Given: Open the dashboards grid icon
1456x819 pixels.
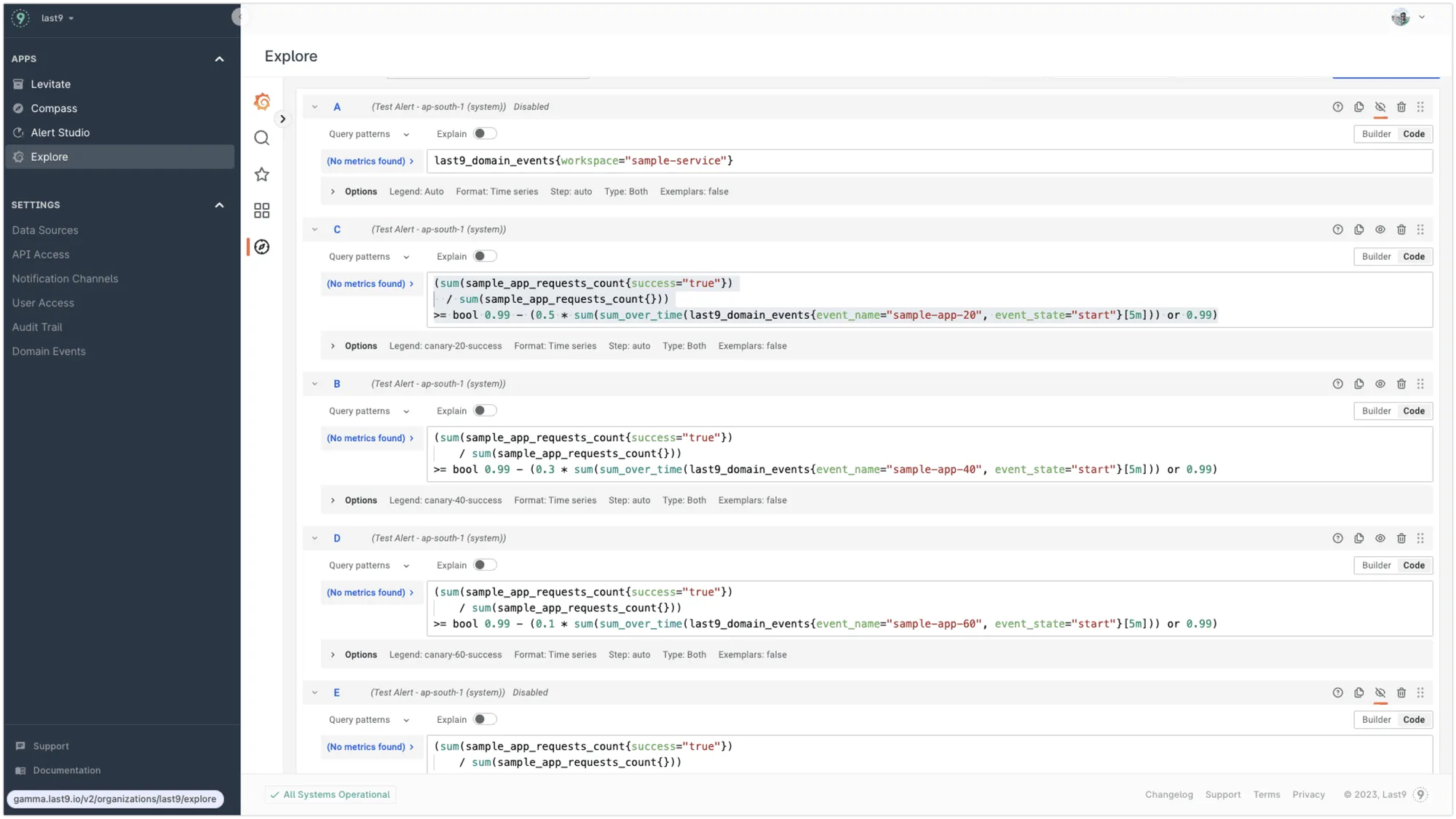Looking at the screenshot, I should tap(262, 211).
